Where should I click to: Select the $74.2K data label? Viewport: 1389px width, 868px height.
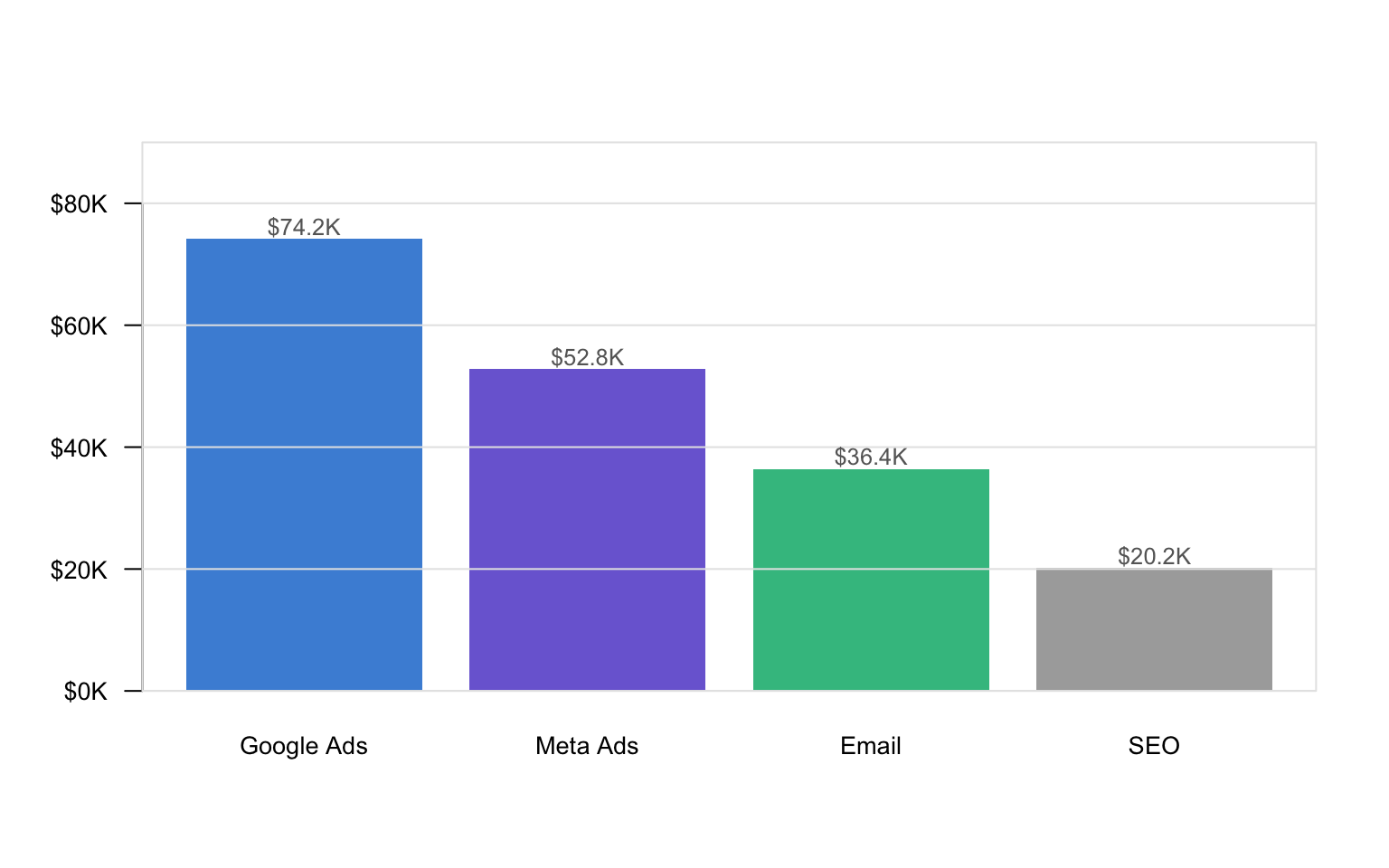click(304, 227)
